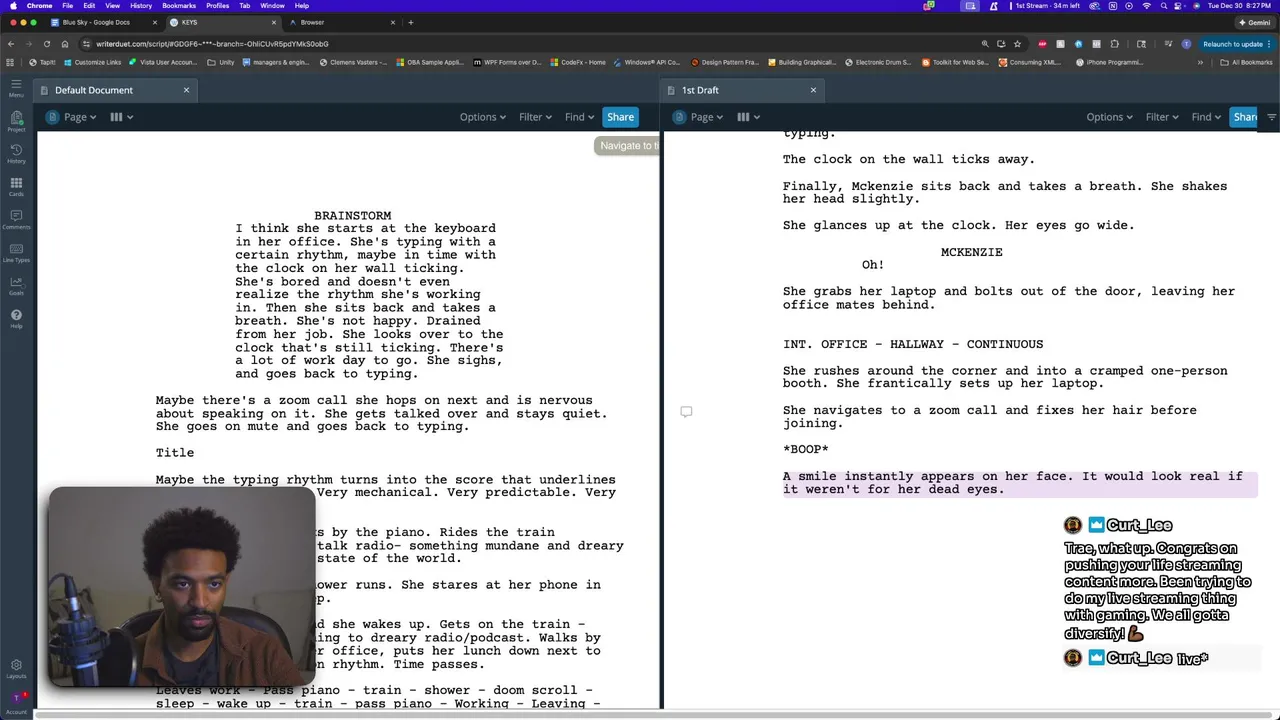This screenshot has height=720, width=1280.
Task: Open Find dropdown in Default Document pane
Action: click(579, 117)
